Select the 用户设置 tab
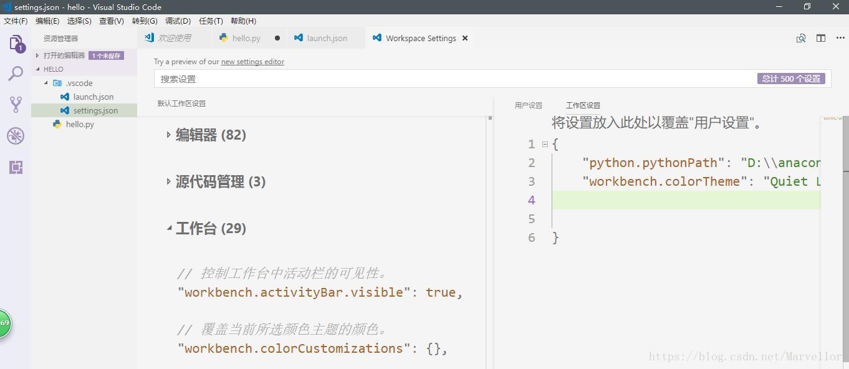849x369 pixels. [528, 106]
